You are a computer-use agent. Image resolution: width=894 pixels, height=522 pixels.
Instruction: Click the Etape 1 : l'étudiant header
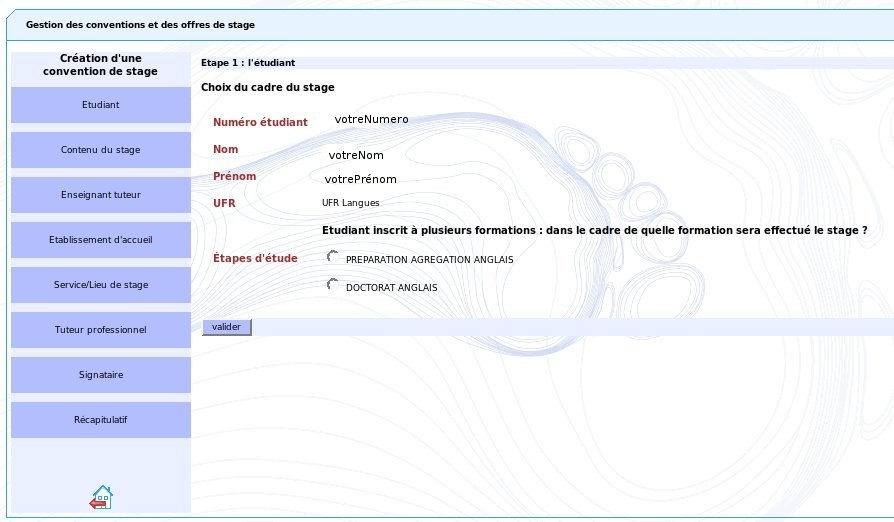[x=248, y=63]
